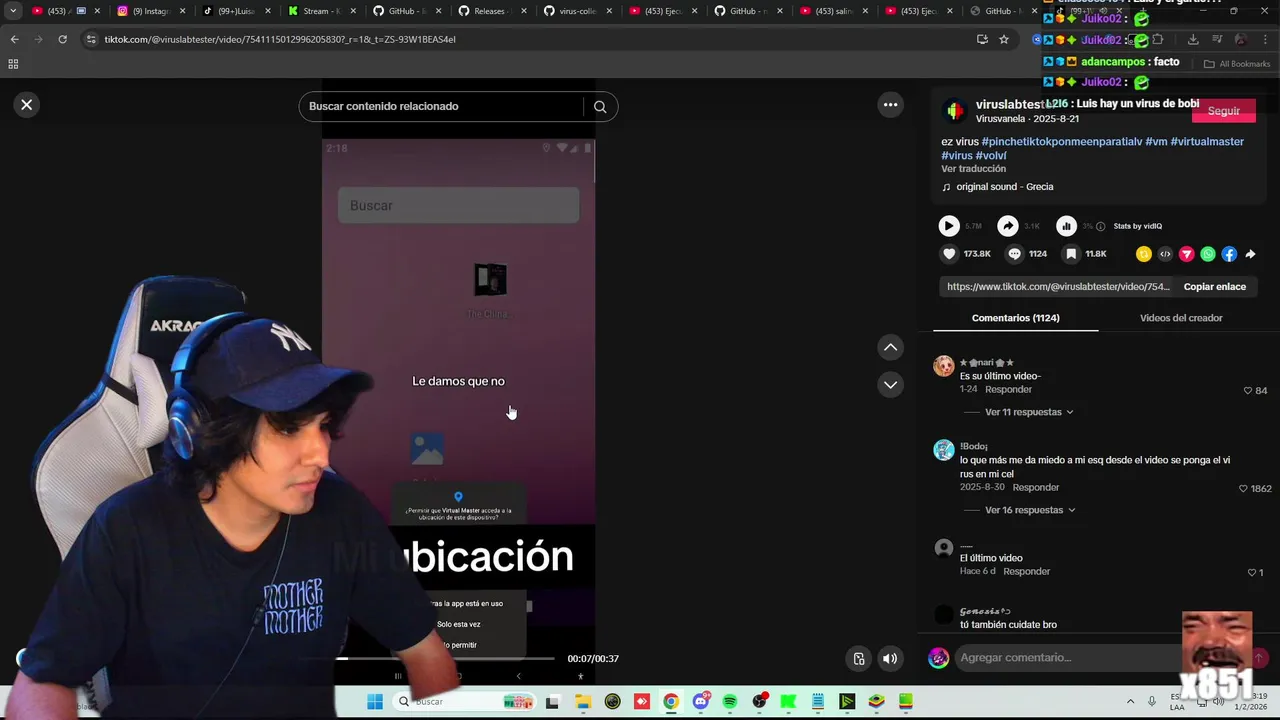Save video with the bookmark icon
The height and width of the screenshot is (720, 1280).
[1071, 254]
